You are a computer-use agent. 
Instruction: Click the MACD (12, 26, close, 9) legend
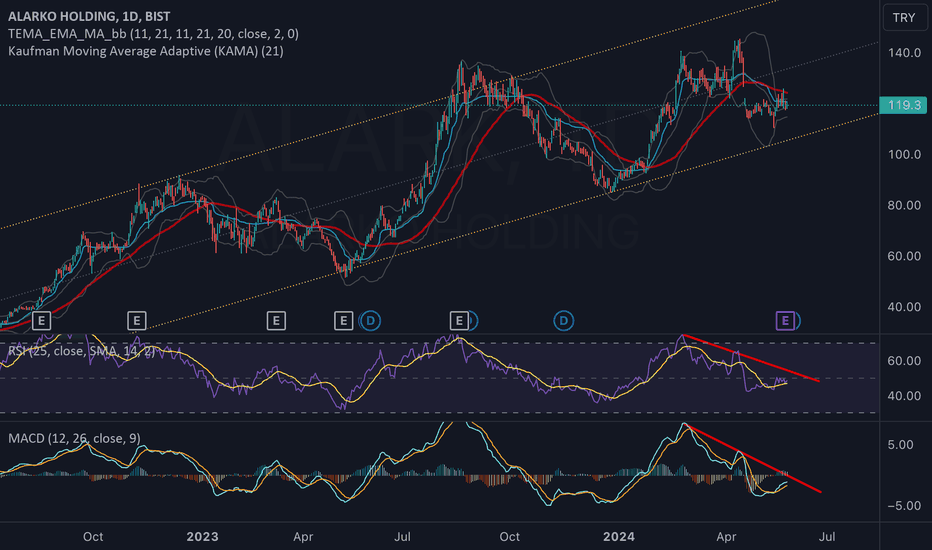pyautogui.click(x=74, y=438)
